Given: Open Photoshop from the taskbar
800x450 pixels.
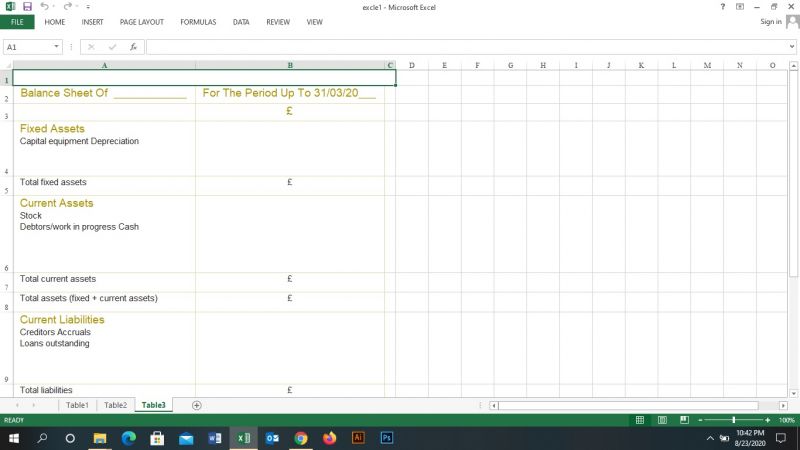Looking at the screenshot, I should click(387, 438).
